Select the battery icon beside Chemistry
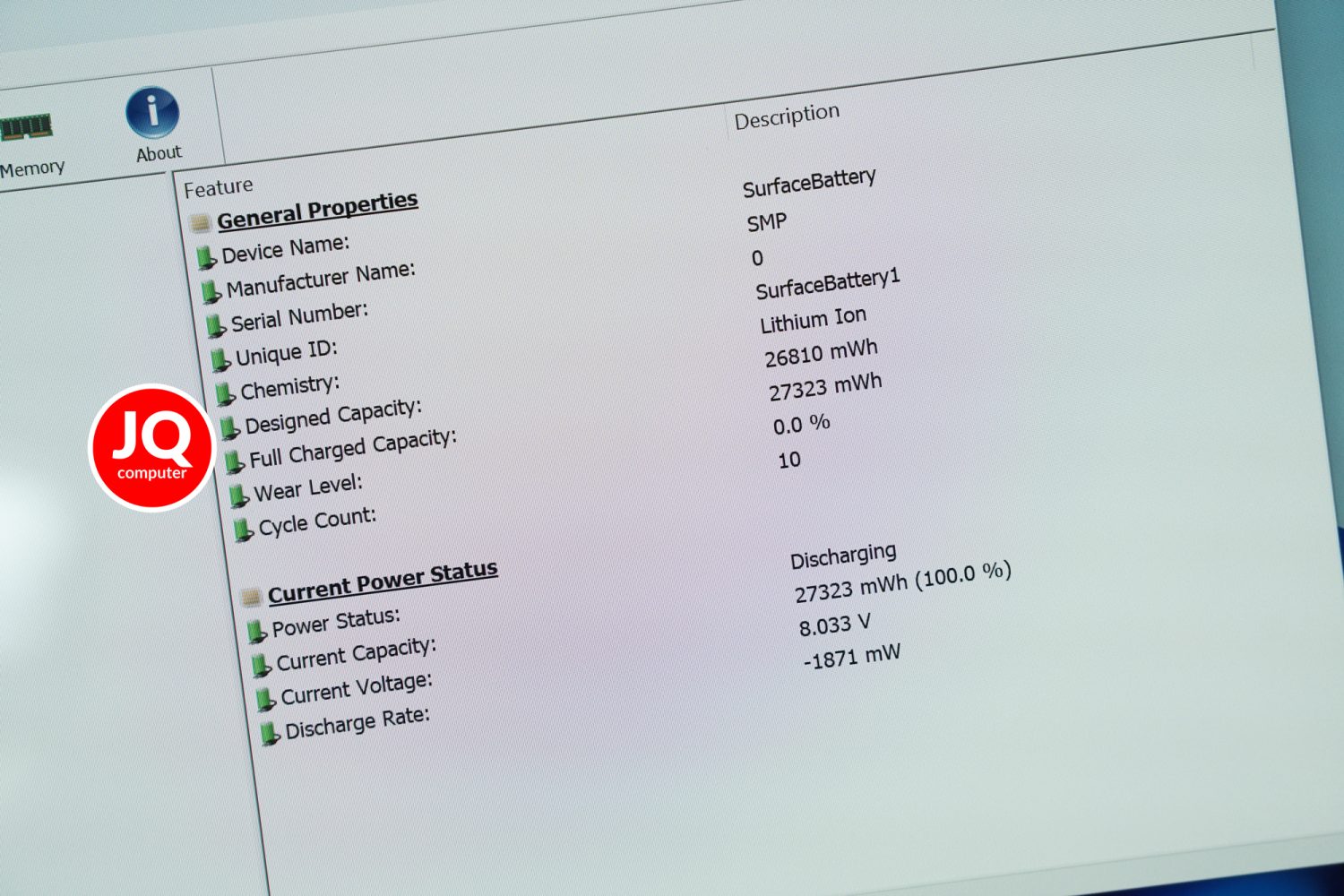The image size is (1344, 896). click(225, 394)
